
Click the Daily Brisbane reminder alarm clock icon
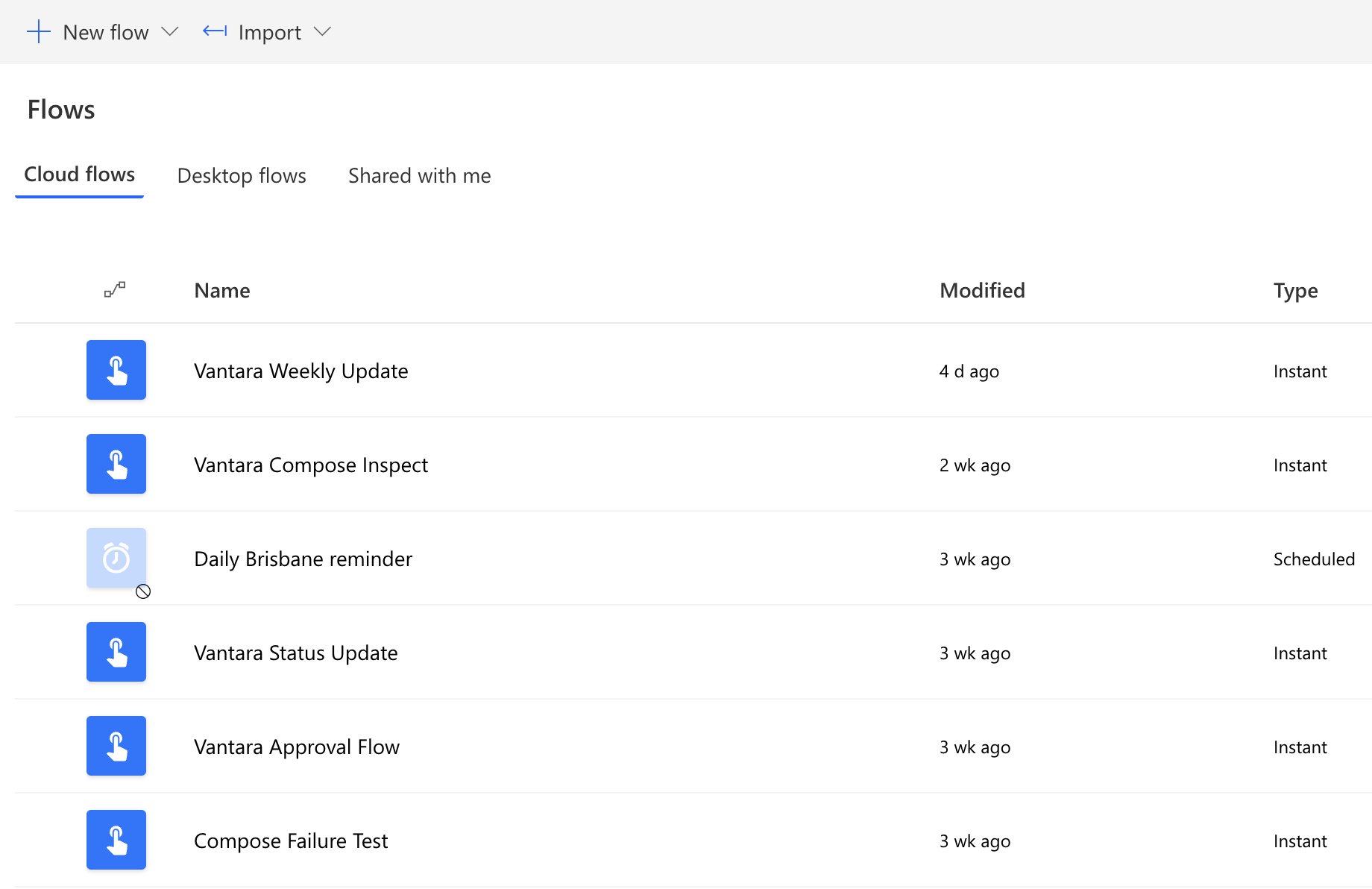116,558
